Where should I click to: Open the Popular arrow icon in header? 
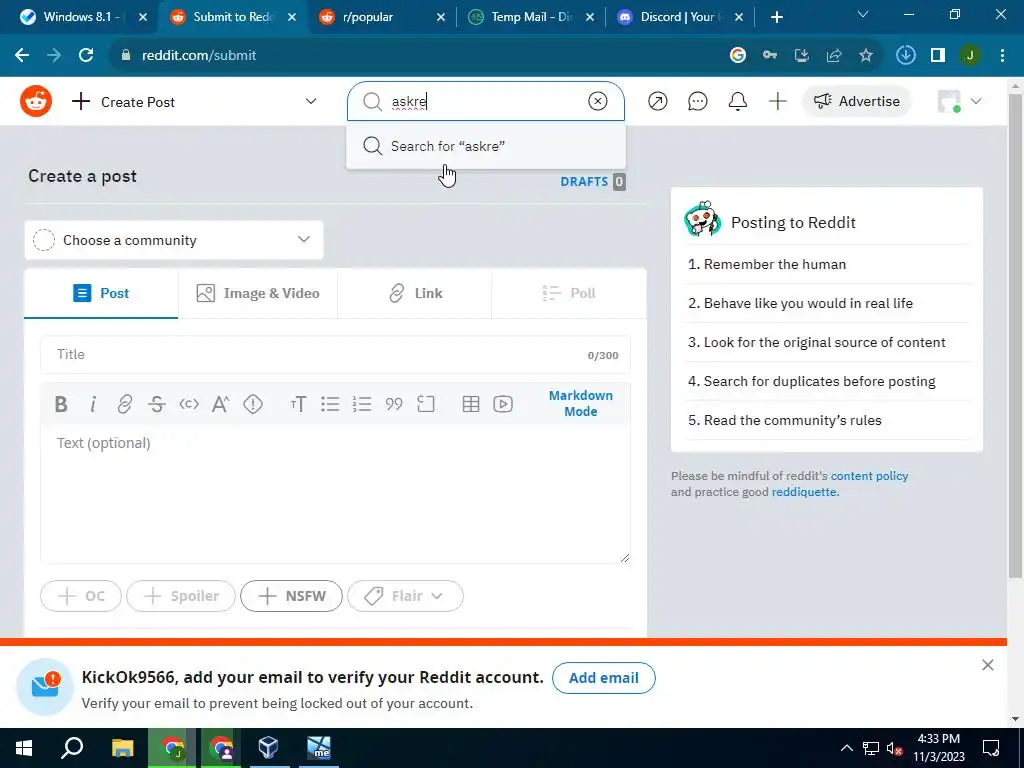click(658, 101)
